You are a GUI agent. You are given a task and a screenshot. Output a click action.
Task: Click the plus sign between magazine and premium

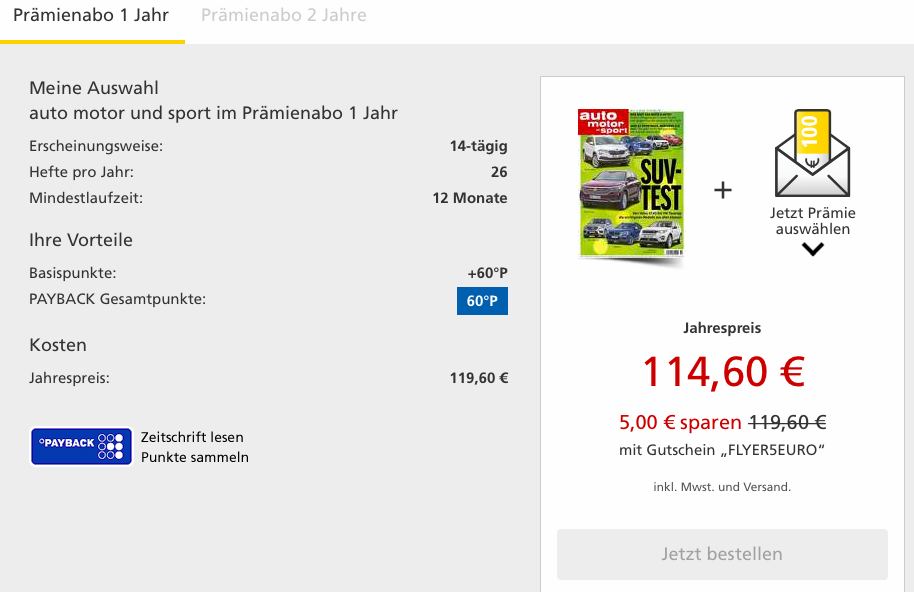point(723,190)
